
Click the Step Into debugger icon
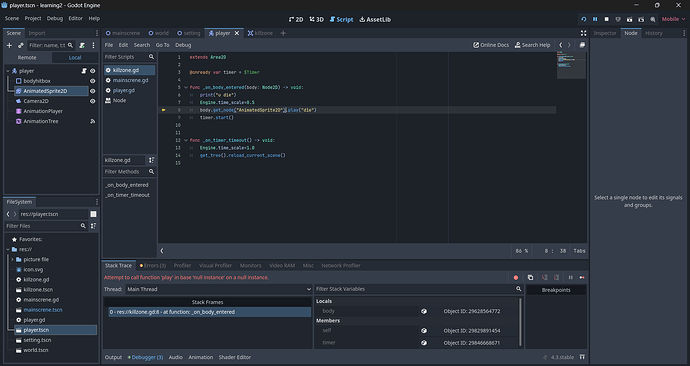click(x=545, y=278)
